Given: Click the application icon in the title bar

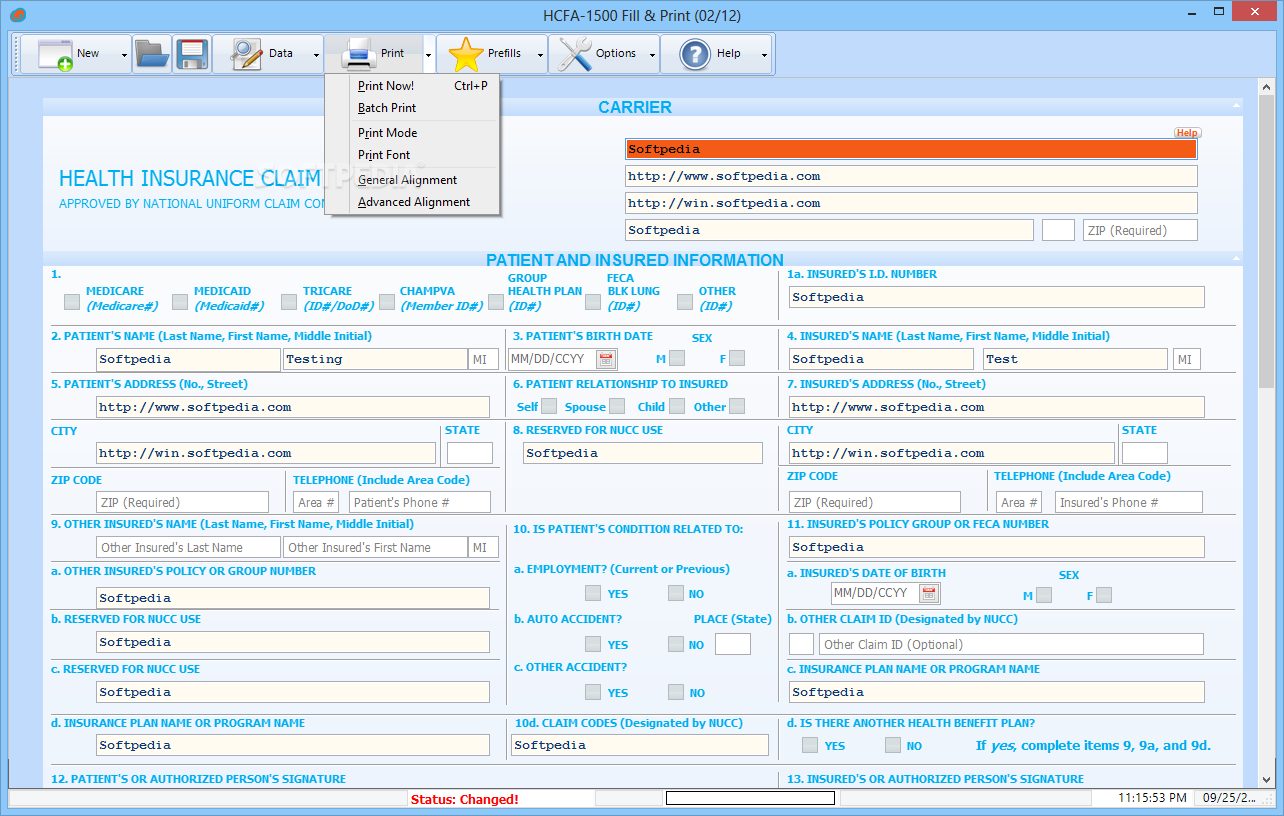Looking at the screenshot, I should 17,15.
